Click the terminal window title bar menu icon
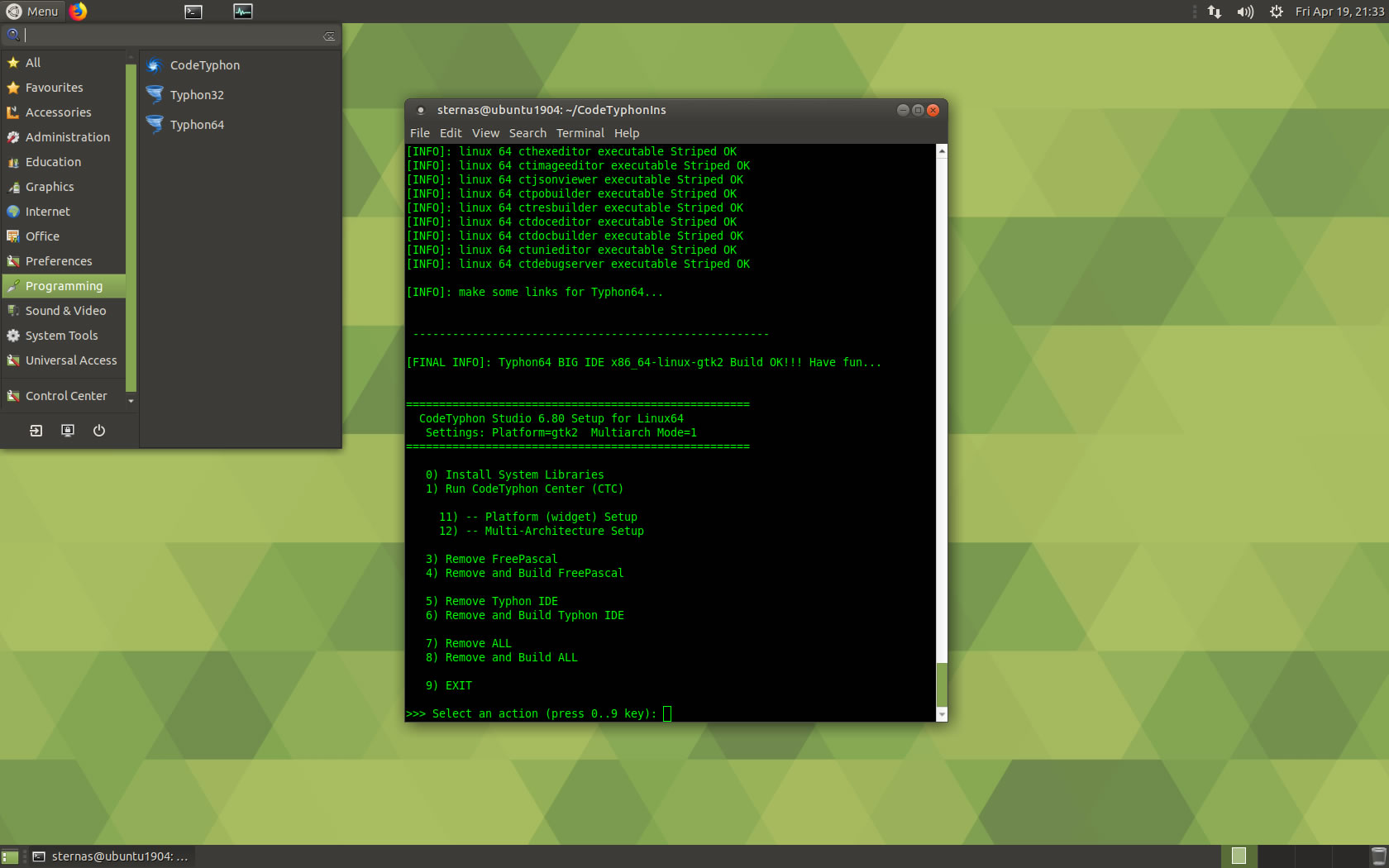 (x=421, y=110)
